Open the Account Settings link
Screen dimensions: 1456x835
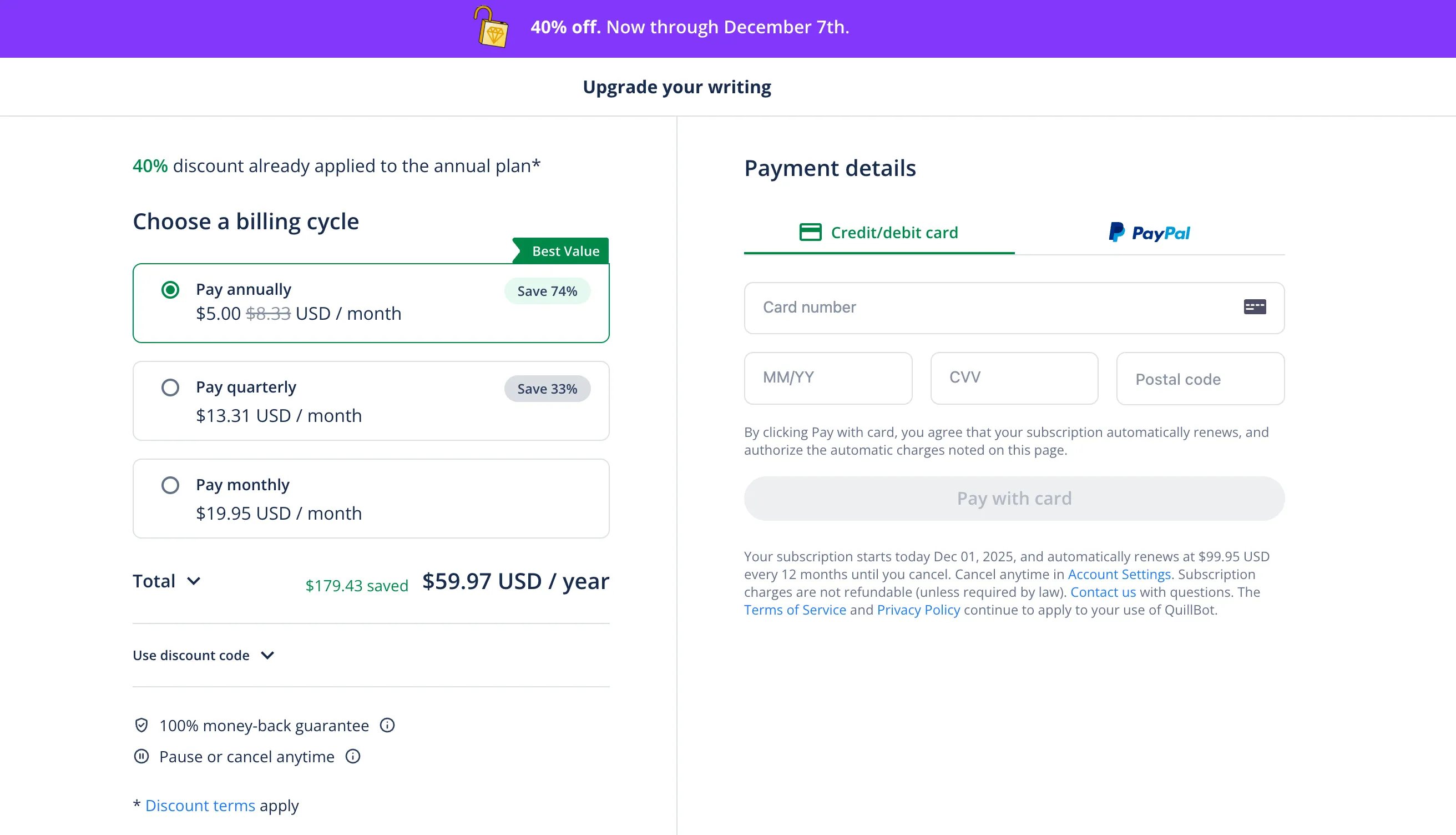[x=1119, y=574]
